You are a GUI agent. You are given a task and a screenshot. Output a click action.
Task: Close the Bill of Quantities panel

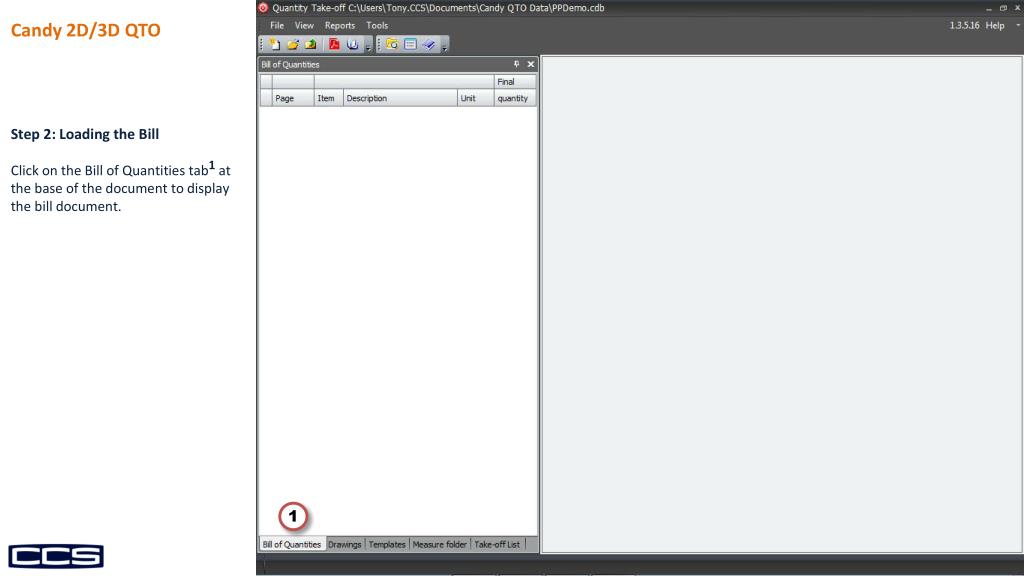[x=531, y=64]
